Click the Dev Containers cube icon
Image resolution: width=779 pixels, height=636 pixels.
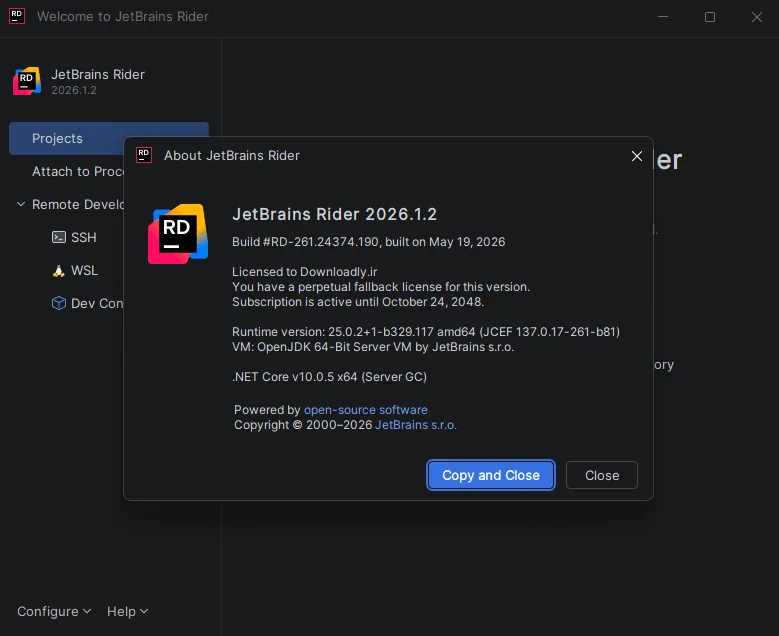pyautogui.click(x=59, y=303)
